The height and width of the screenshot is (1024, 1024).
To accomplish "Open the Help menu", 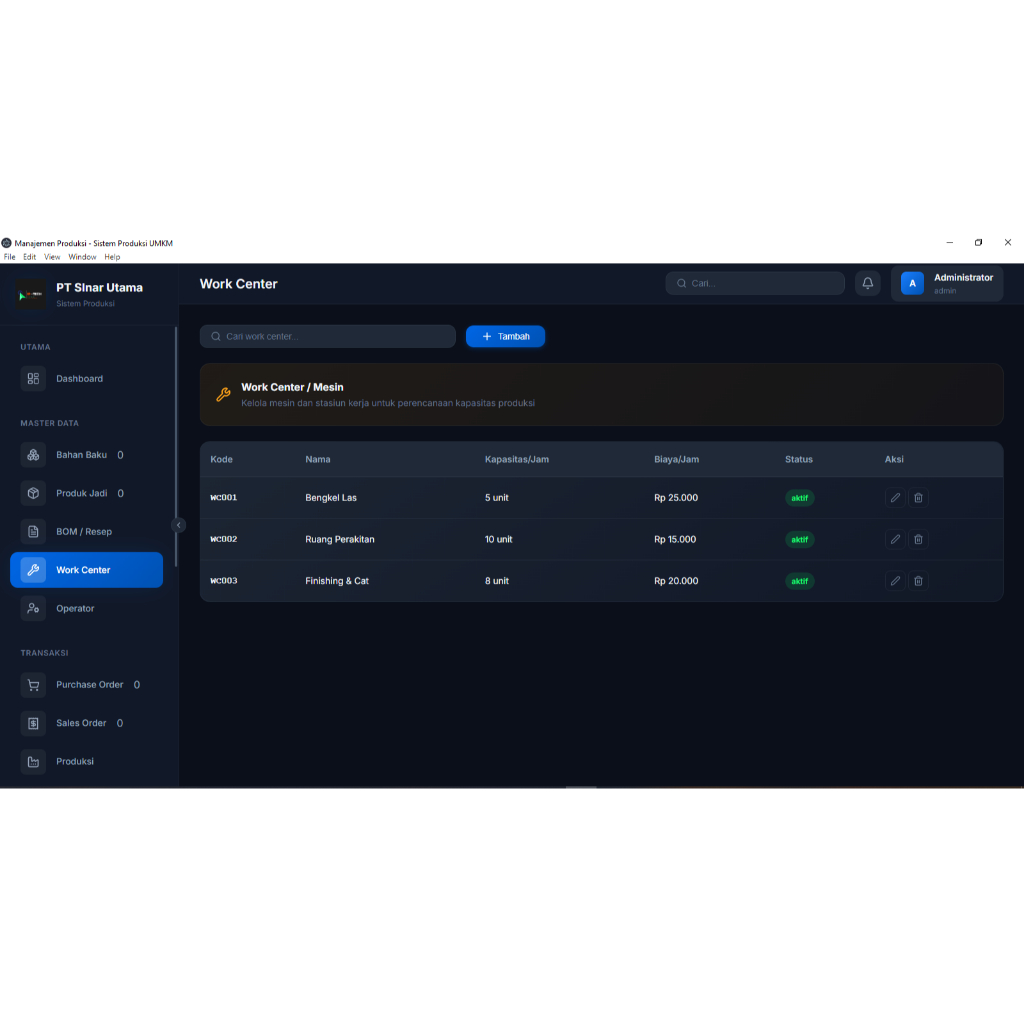I will coord(112,257).
